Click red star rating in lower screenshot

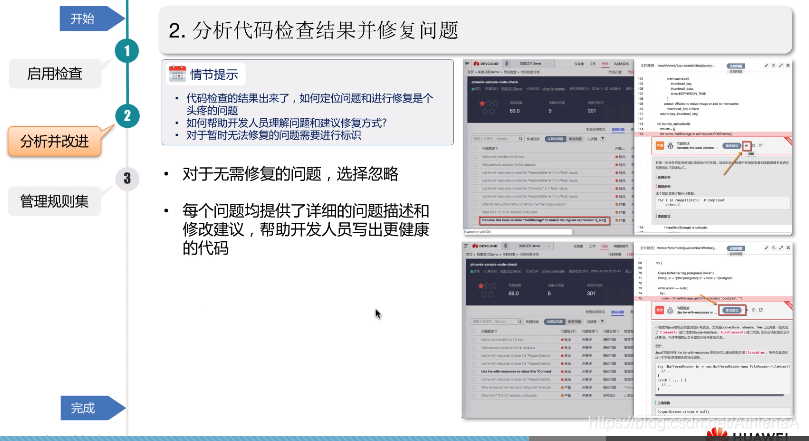481,285
